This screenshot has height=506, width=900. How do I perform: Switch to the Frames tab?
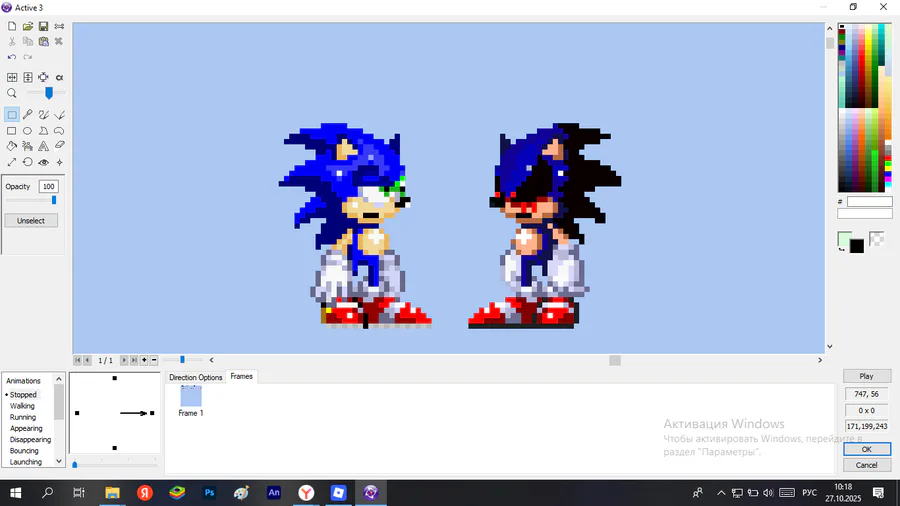[241, 376]
